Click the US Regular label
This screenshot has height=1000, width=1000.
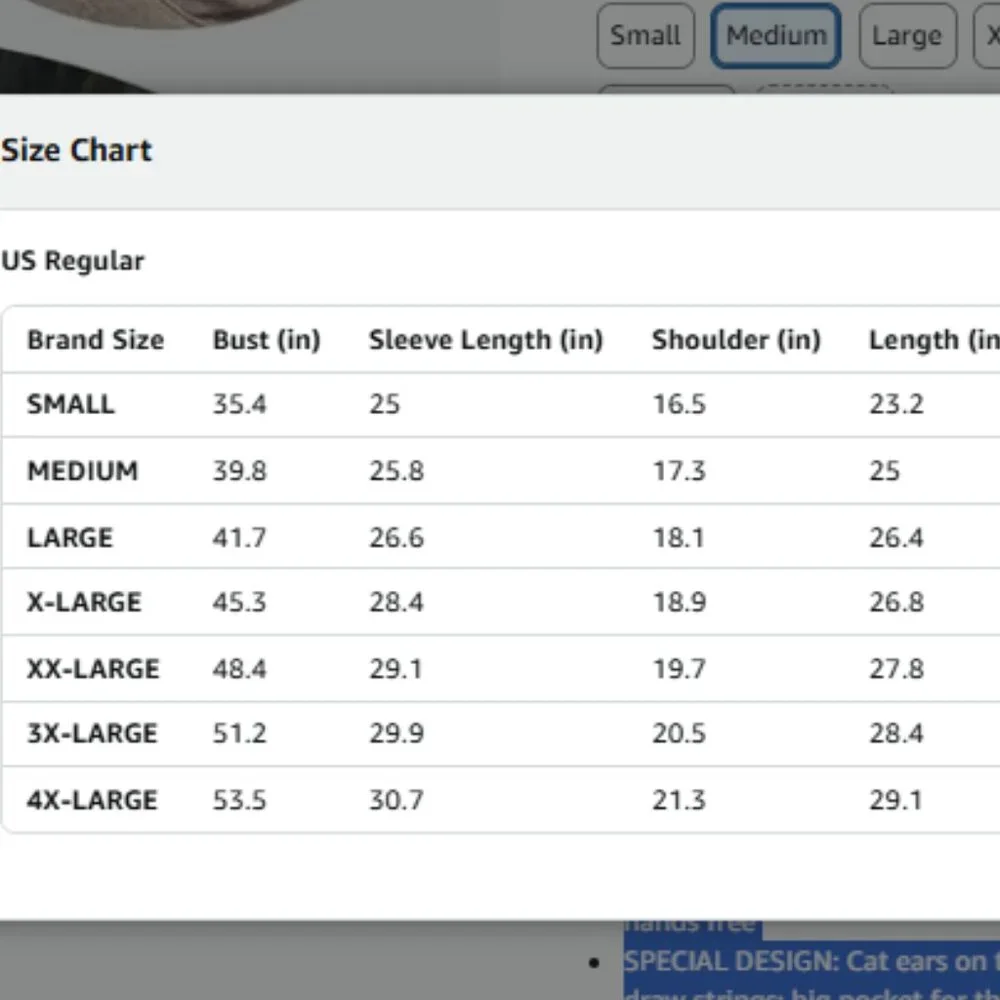[x=73, y=261]
